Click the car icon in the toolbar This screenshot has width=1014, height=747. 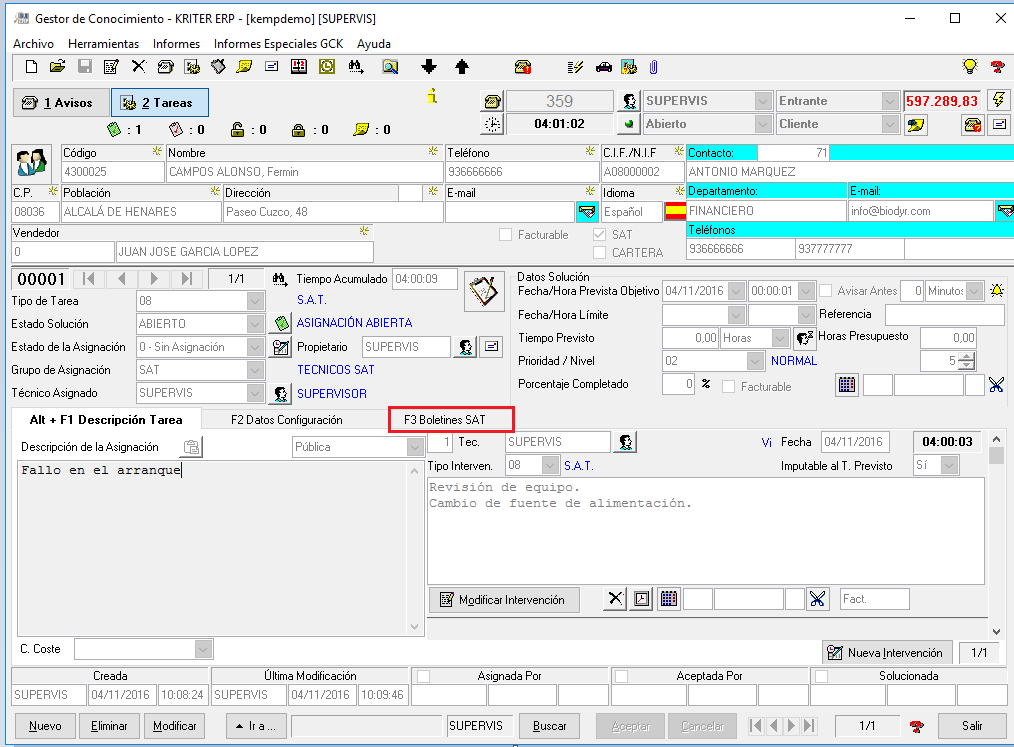(x=604, y=67)
